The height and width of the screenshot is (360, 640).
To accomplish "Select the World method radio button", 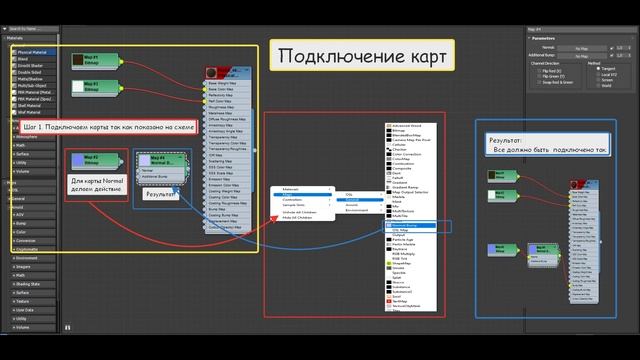I will point(598,86).
